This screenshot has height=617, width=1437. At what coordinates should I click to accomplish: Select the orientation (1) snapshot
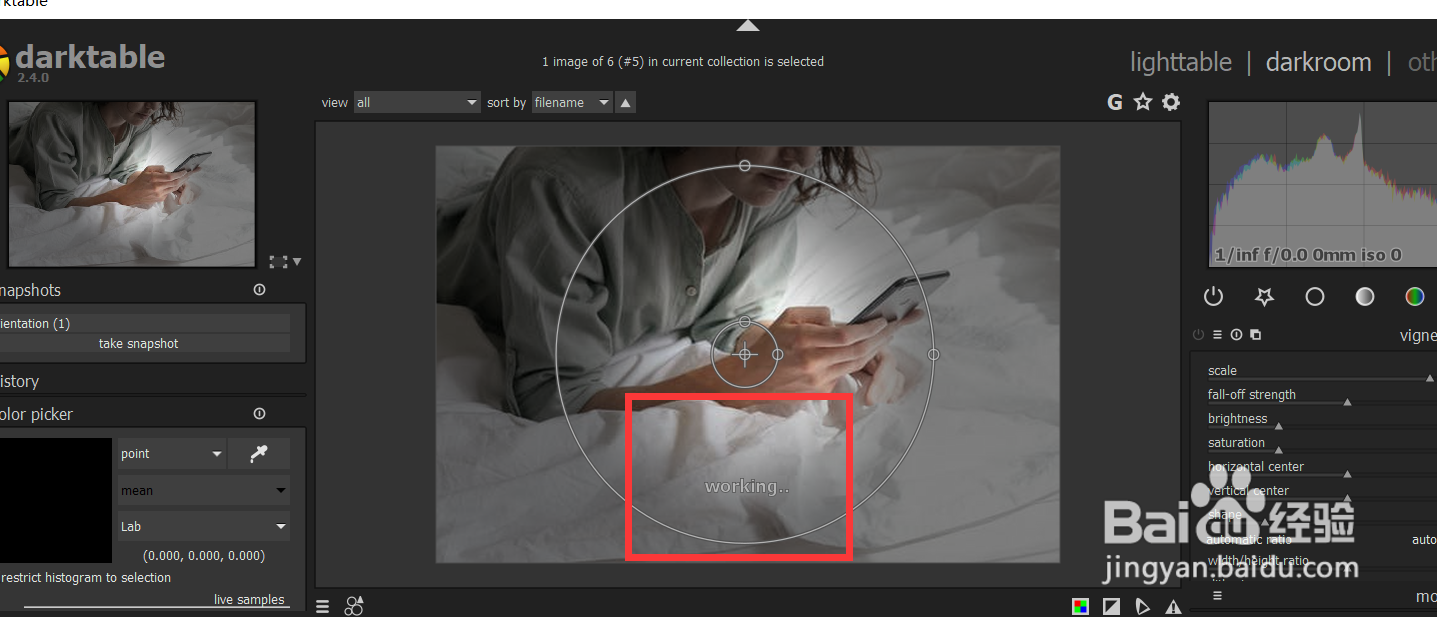click(145, 324)
